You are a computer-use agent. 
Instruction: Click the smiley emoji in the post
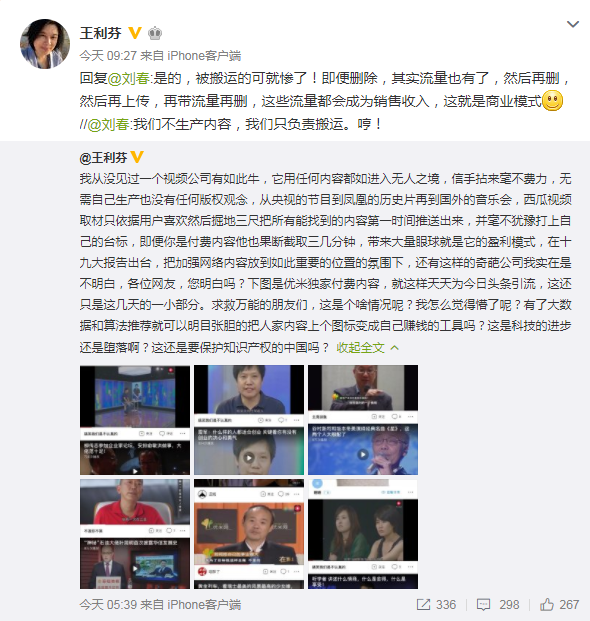click(x=552, y=101)
